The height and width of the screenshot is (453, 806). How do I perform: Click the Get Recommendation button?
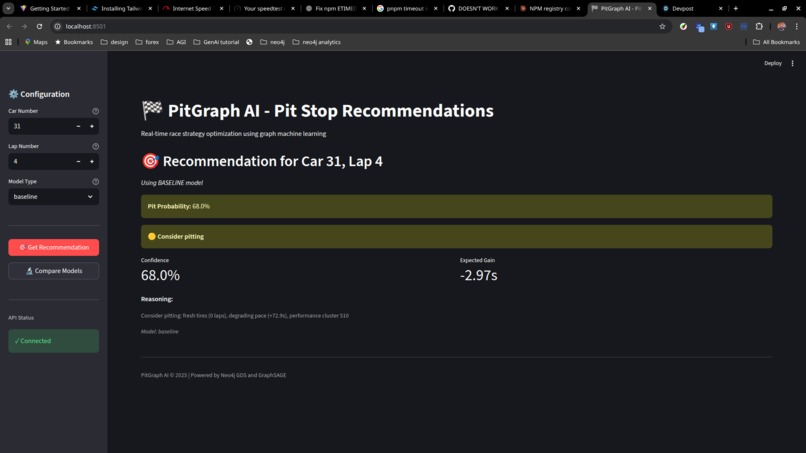point(53,247)
